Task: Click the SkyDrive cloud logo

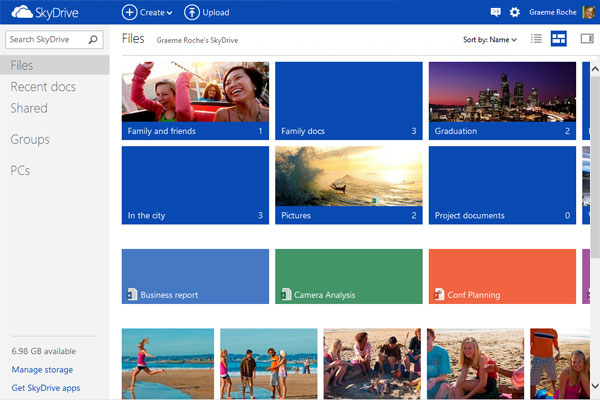Action: point(19,12)
